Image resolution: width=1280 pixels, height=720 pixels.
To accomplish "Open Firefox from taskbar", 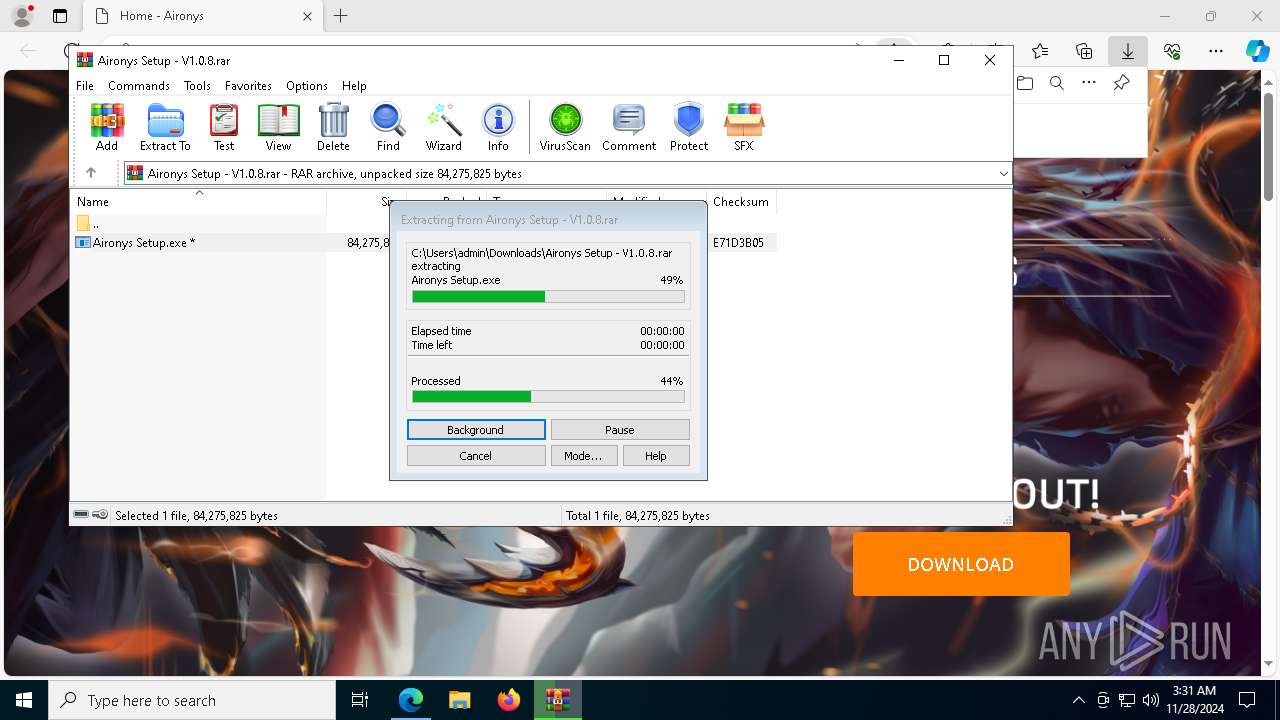I will click(x=509, y=700).
